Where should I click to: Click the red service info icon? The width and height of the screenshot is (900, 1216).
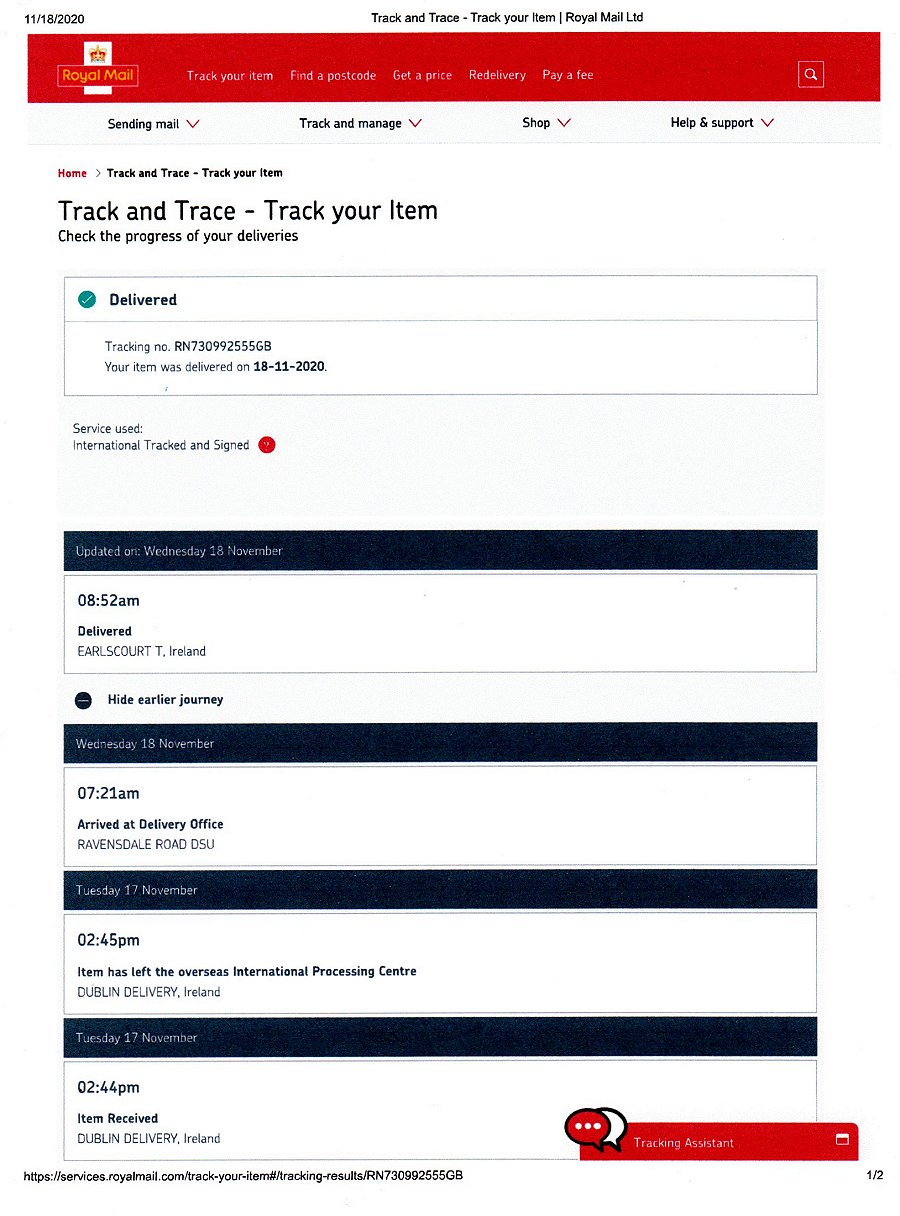[x=266, y=445]
